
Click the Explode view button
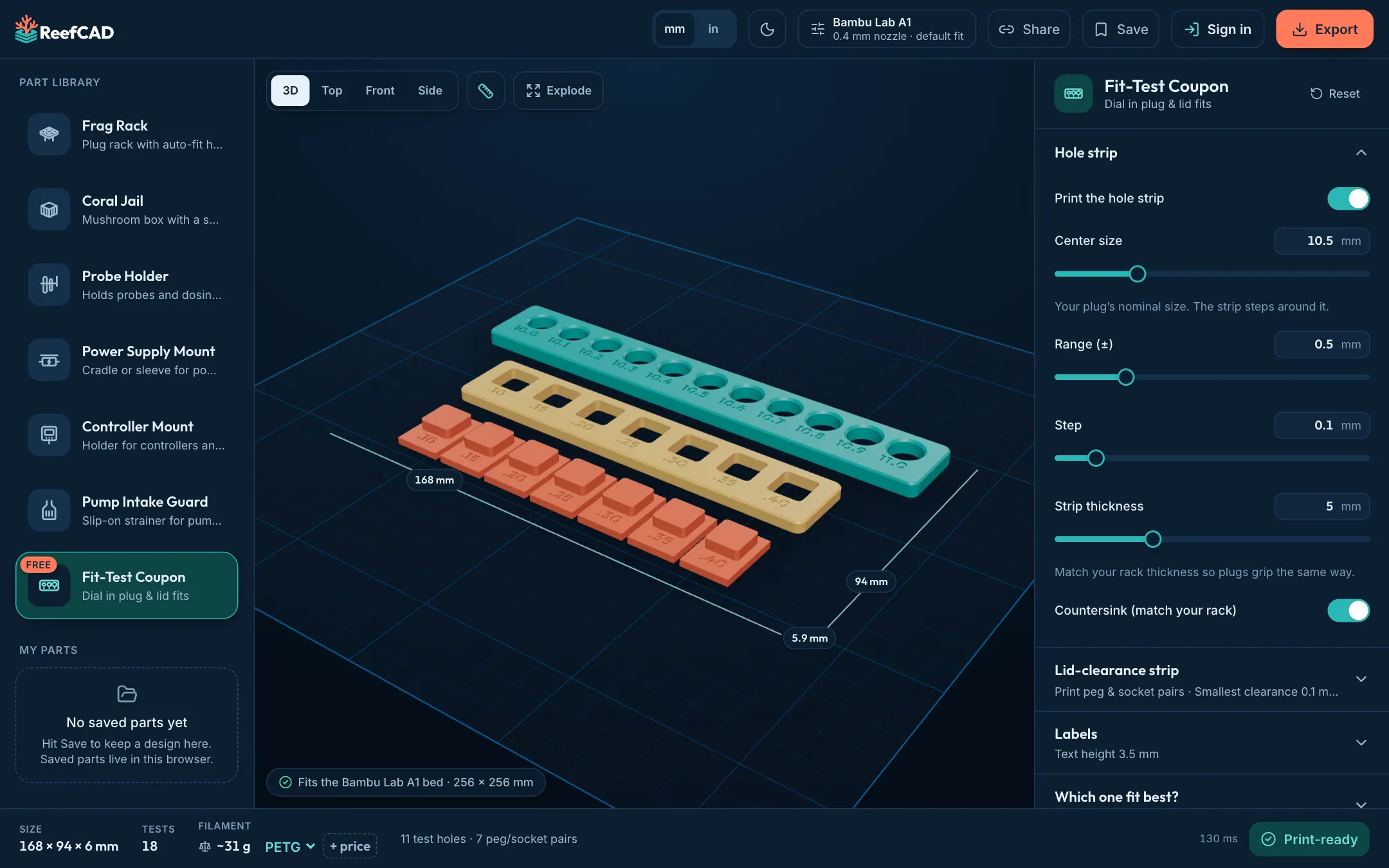point(558,91)
